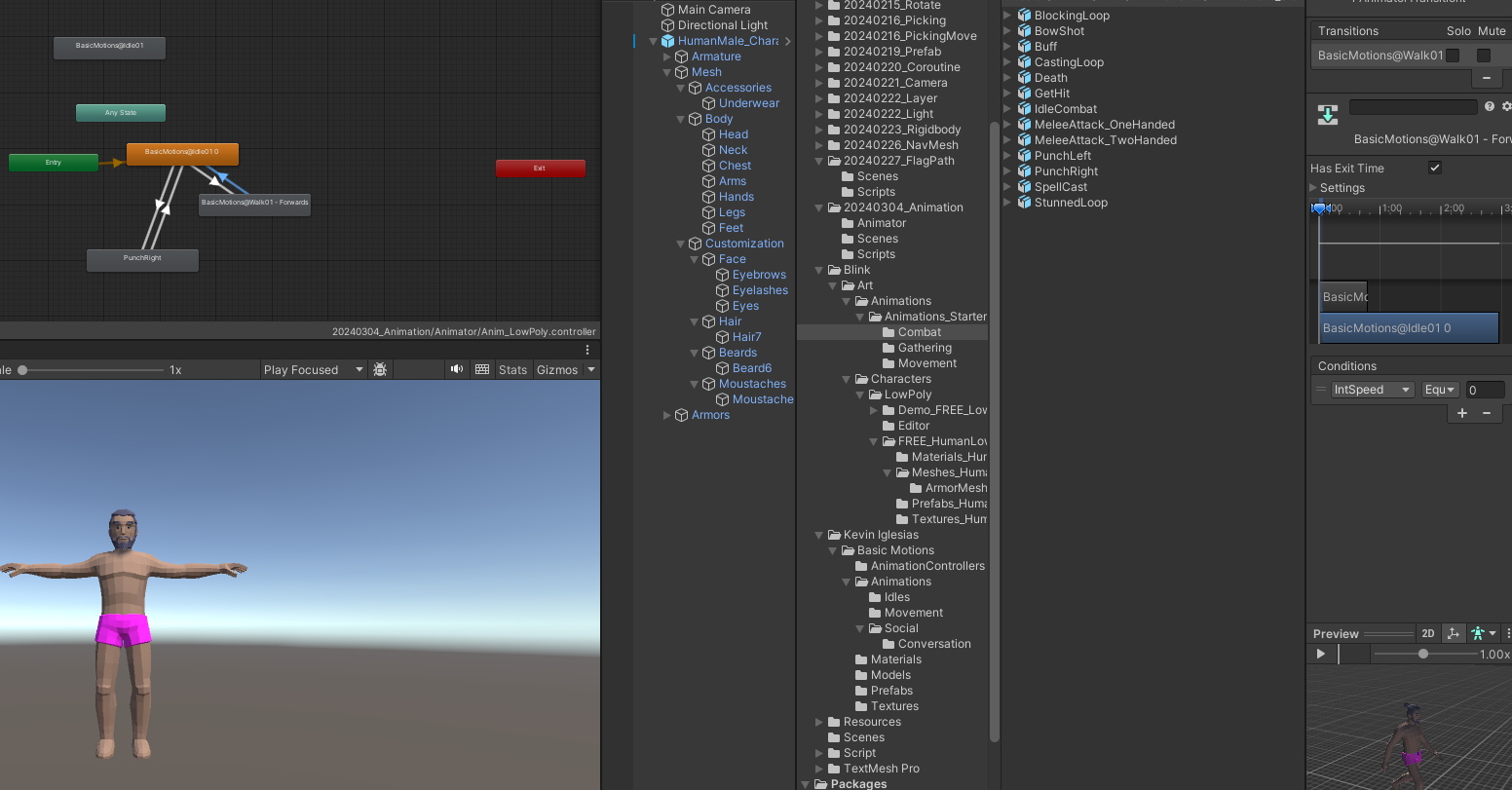Select BasicMotions@Walk01 - Forwards state node
Screen dimensions: 1512x790
click(254, 204)
